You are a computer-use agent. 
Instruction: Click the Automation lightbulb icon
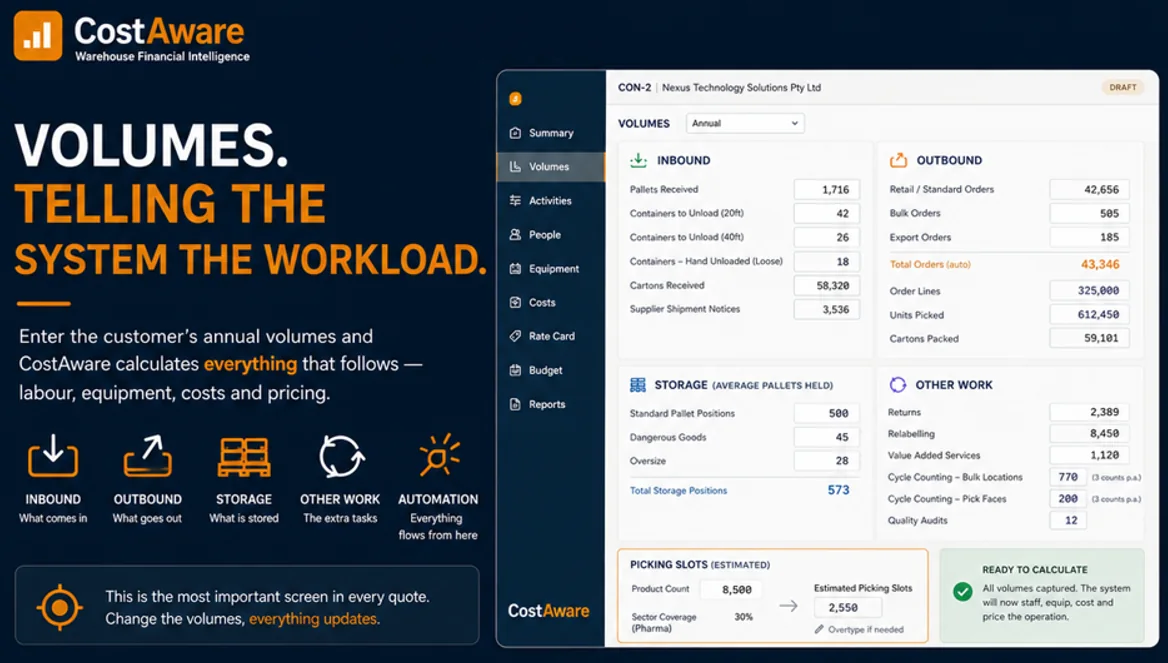pos(438,454)
